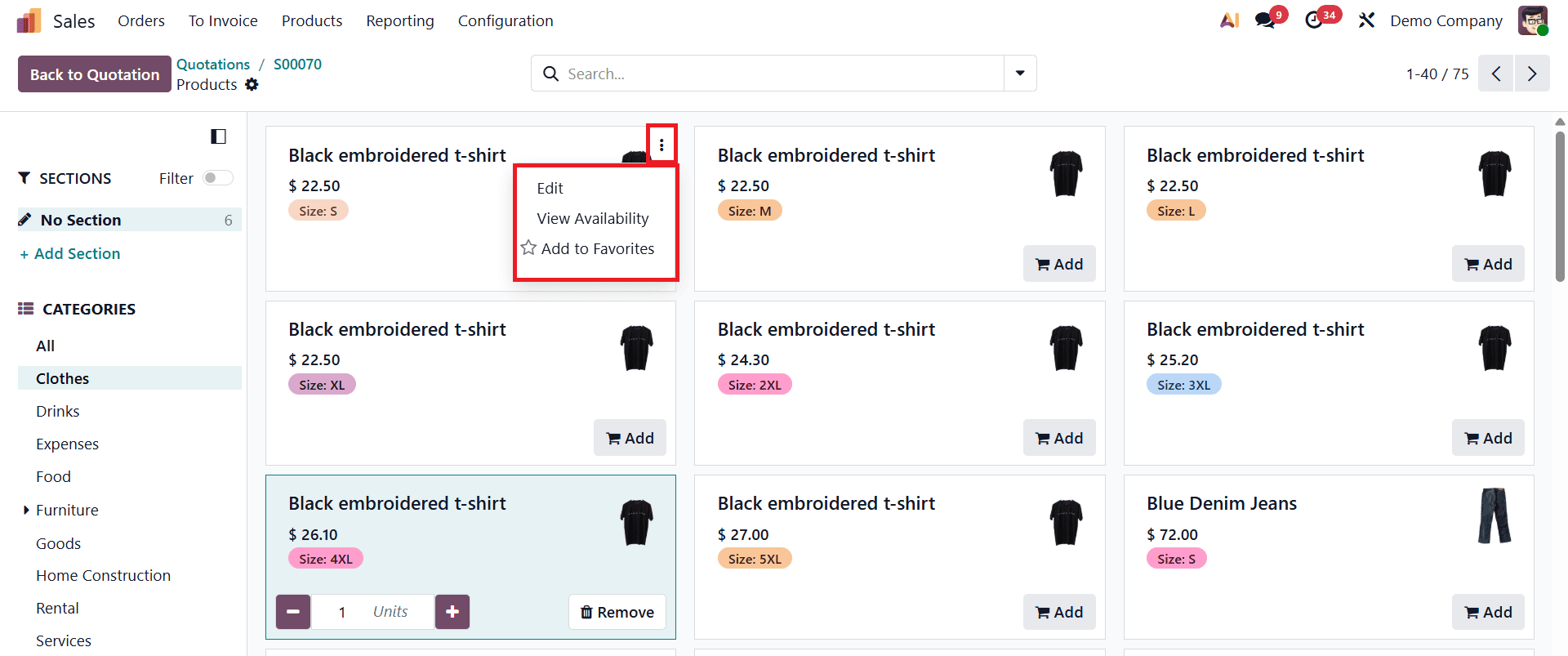Click inside the Search field

768,73
